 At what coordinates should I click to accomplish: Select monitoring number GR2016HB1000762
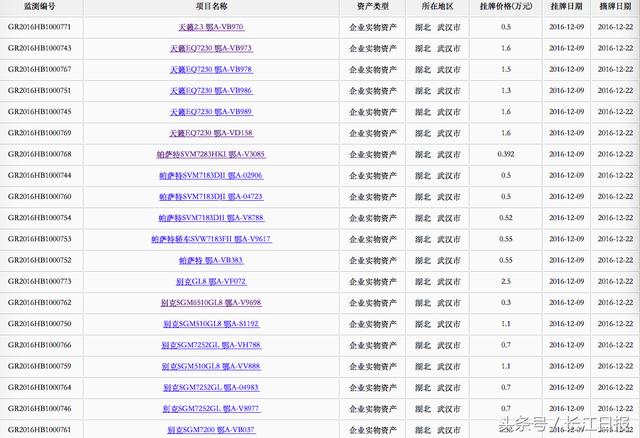pyautogui.click(x=40, y=303)
